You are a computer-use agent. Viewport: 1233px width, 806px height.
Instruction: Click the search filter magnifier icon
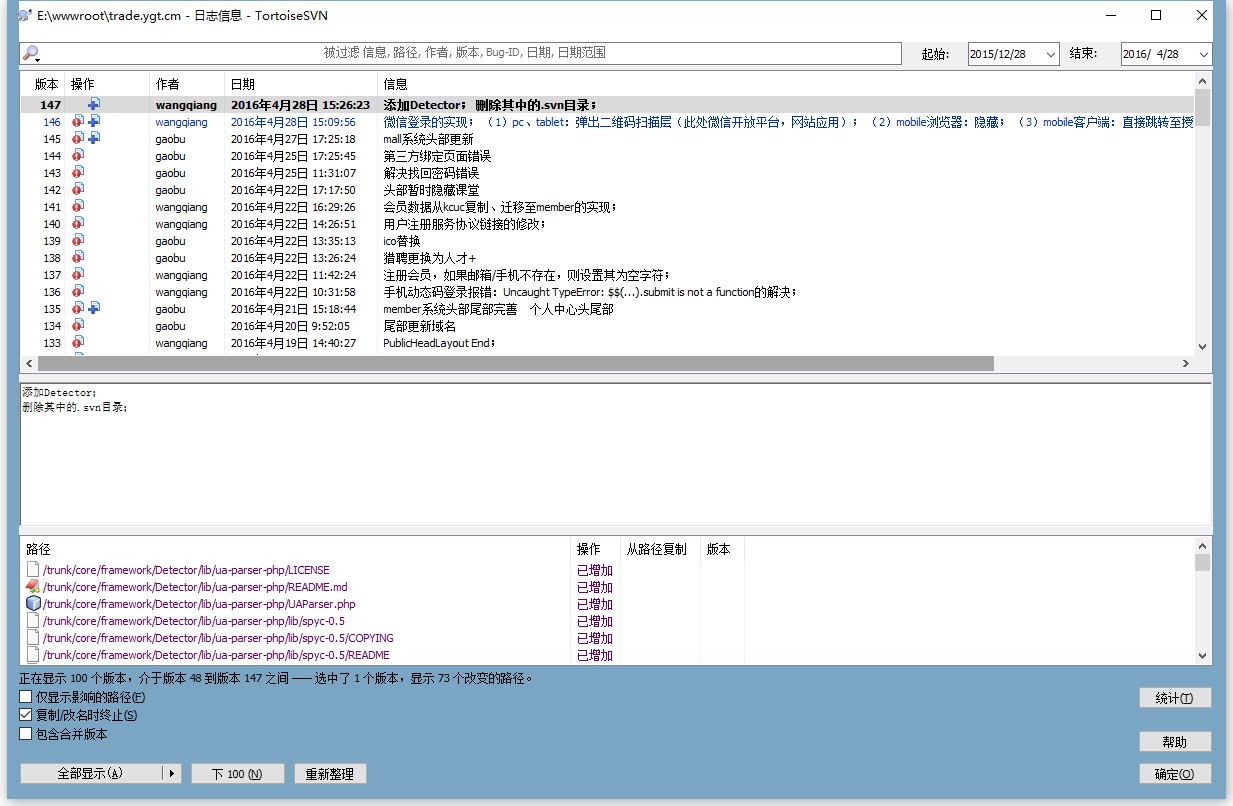pos(31,54)
